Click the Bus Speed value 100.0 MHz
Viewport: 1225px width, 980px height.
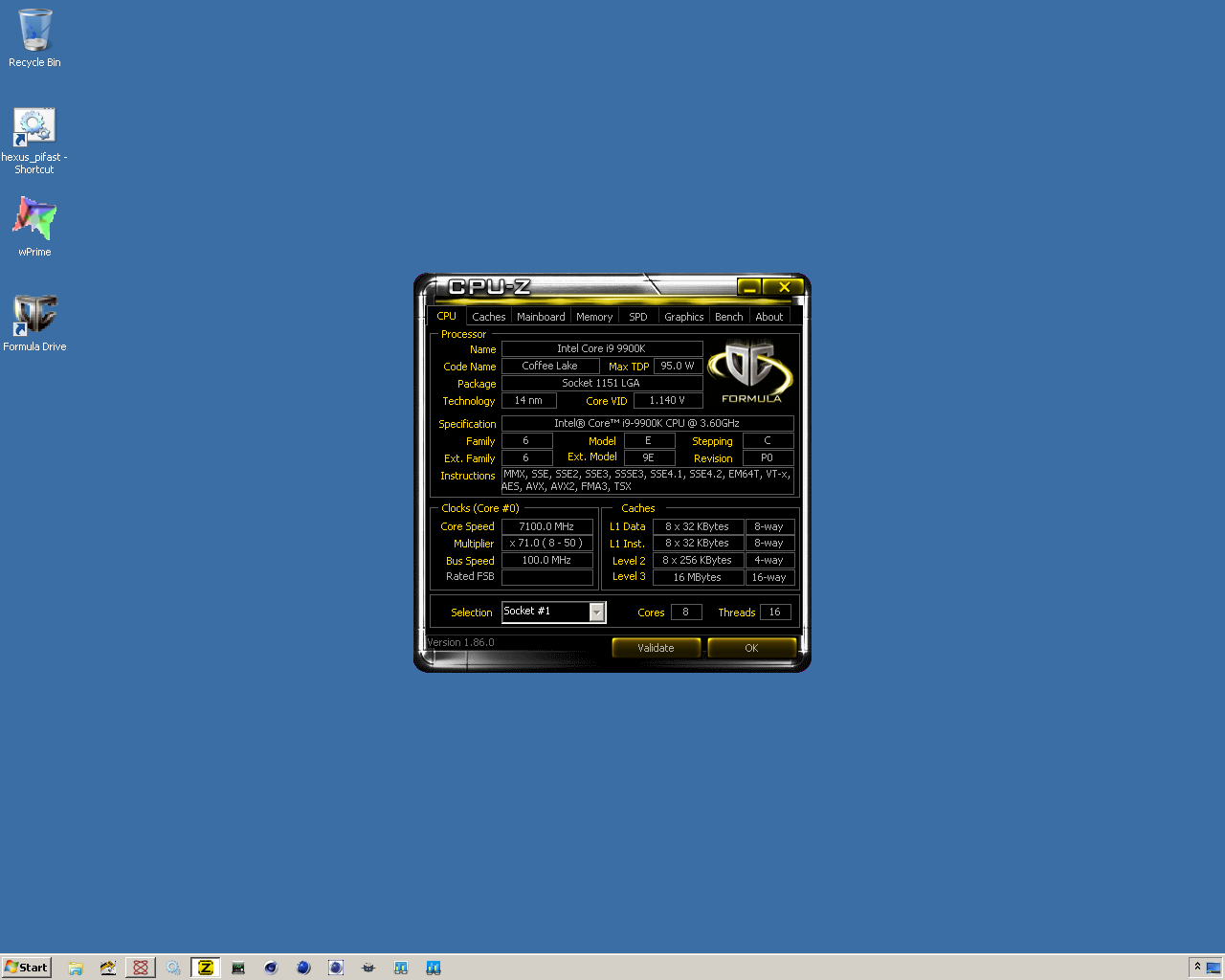point(546,560)
